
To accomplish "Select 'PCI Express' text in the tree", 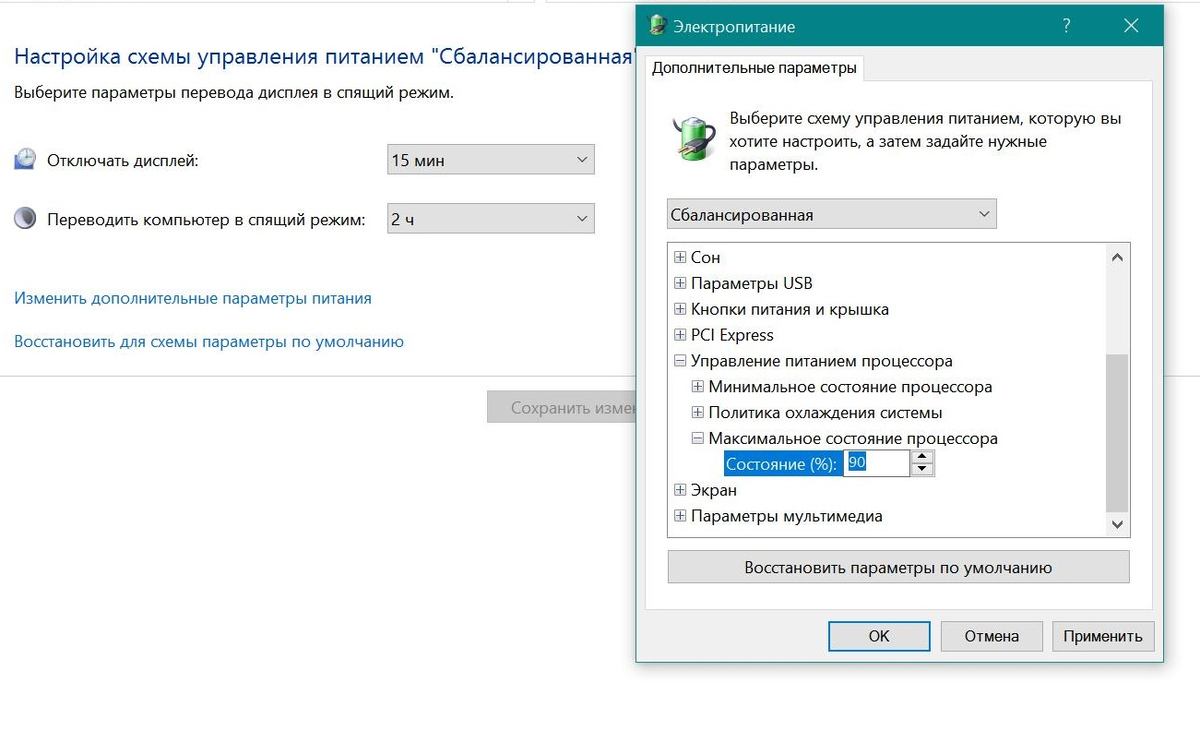I will click(x=732, y=335).
